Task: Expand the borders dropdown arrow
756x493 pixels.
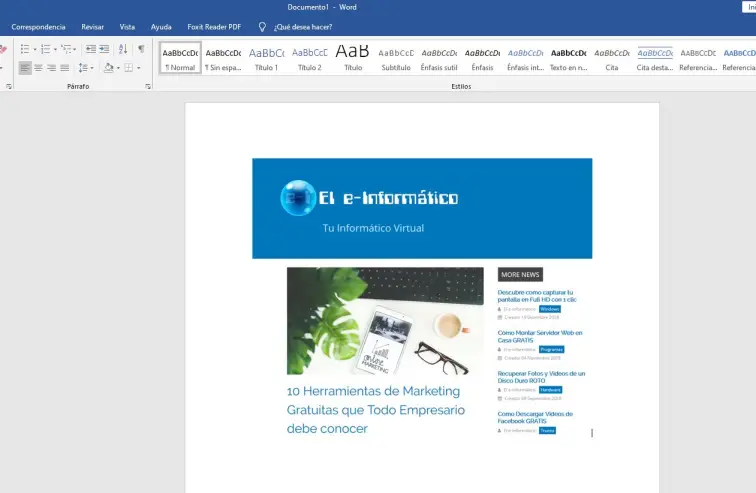Action: point(139,68)
